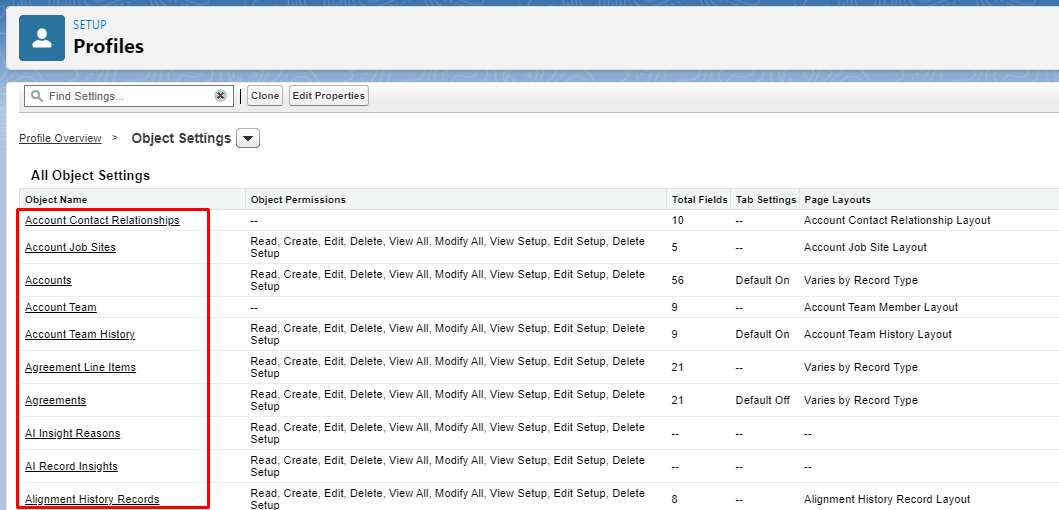Click permissions text in Agreements row
This screenshot has height=510, width=1059.
click(x=447, y=401)
